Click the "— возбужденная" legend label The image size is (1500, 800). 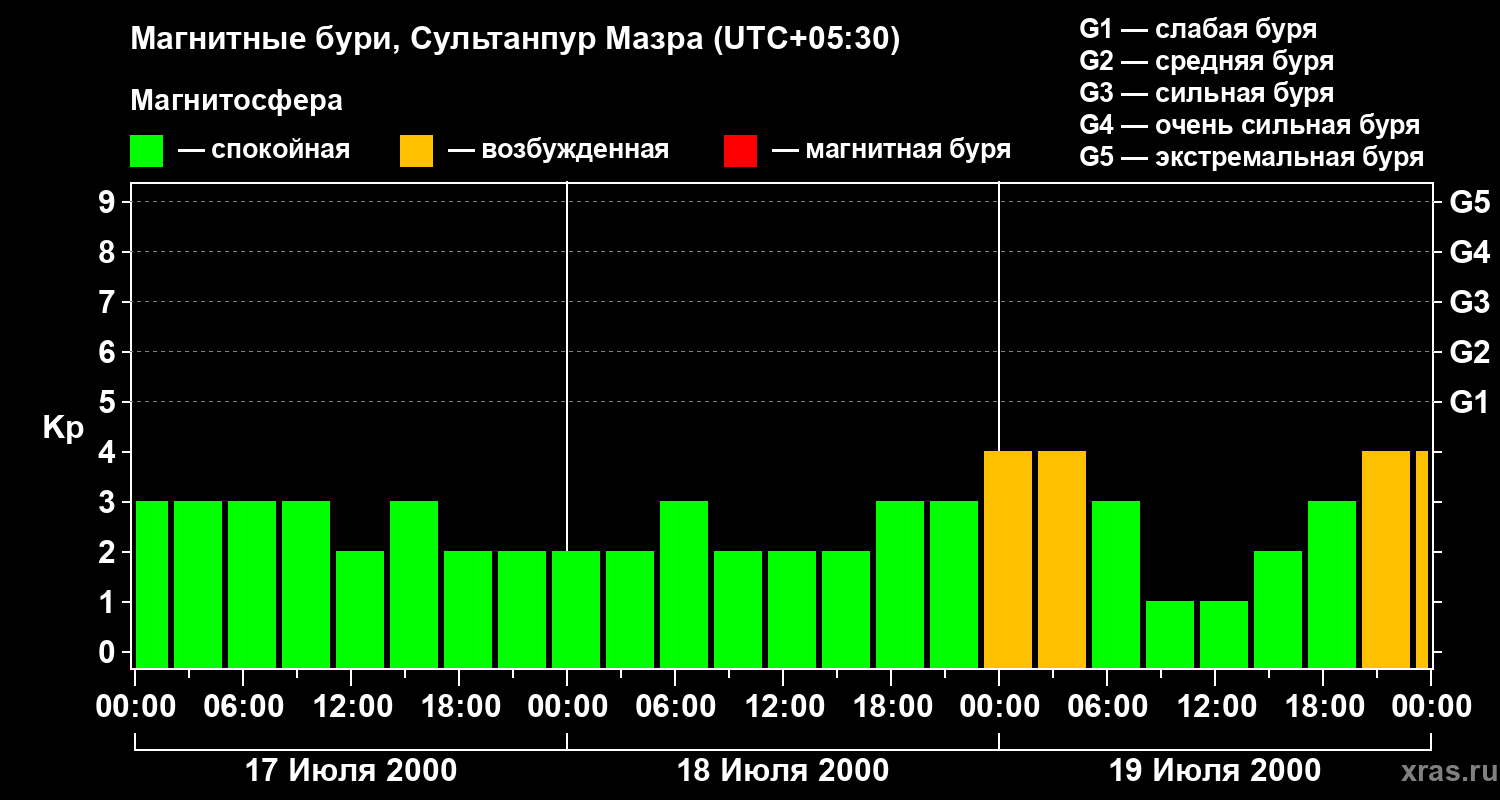[558, 151]
